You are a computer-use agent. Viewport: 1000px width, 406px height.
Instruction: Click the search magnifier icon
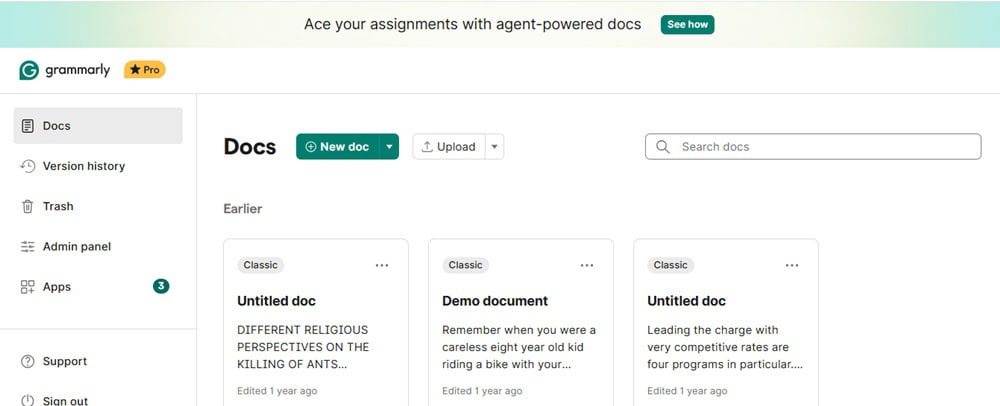pyautogui.click(x=662, y=147)
